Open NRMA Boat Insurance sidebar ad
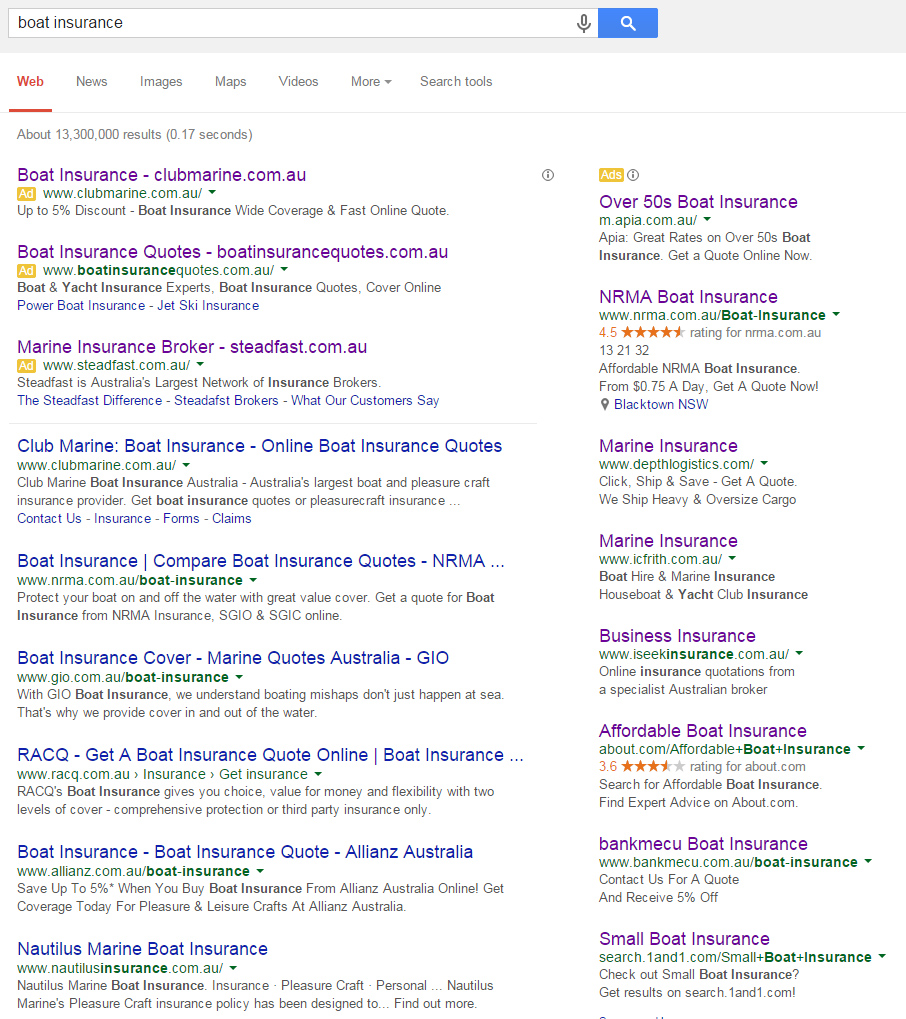906x1019 pixels. click(688, 297)
